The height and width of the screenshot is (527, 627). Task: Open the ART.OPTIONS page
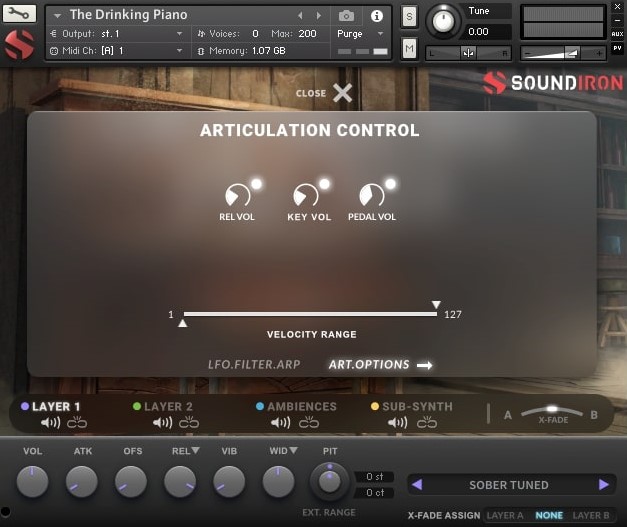point(369,364)
